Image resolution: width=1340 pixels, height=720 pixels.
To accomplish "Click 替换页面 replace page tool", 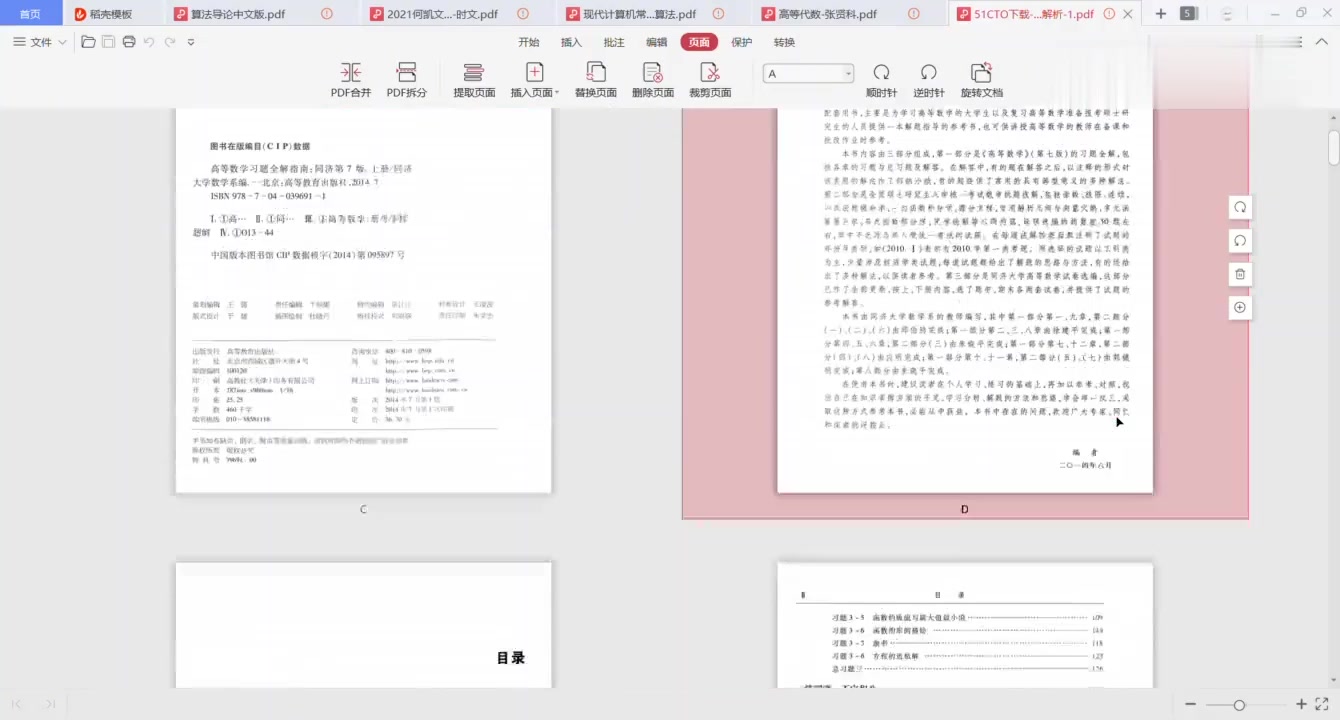I will pyautogui.click(x=596, y=80).
